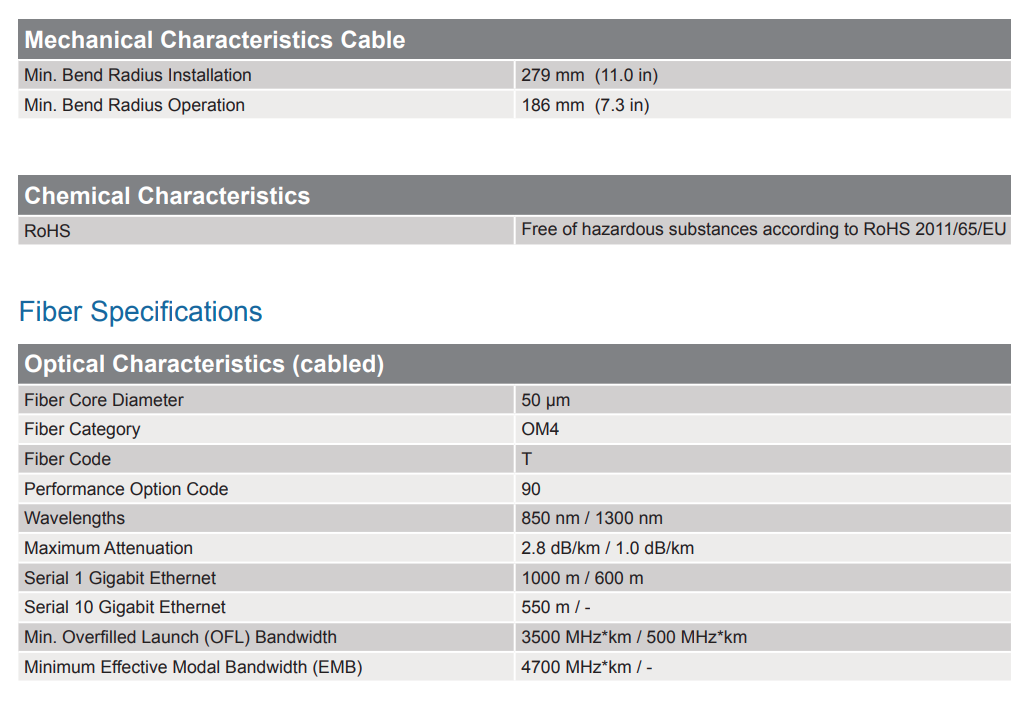
Task: Select the RoHS row label
Action: point(47,231)
